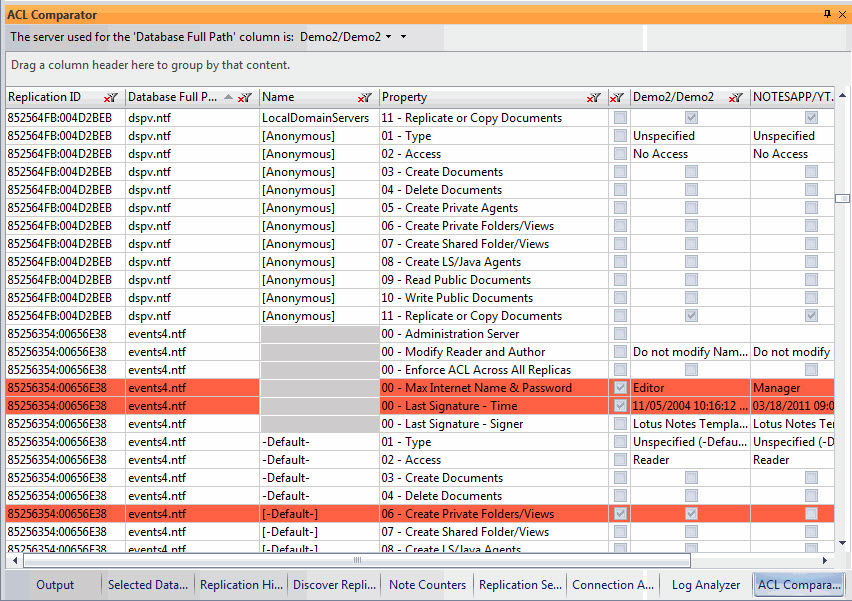Open filter for Database Full Path column
The width and height of the screenshot is (852, 601).
[x=245, y=98]
